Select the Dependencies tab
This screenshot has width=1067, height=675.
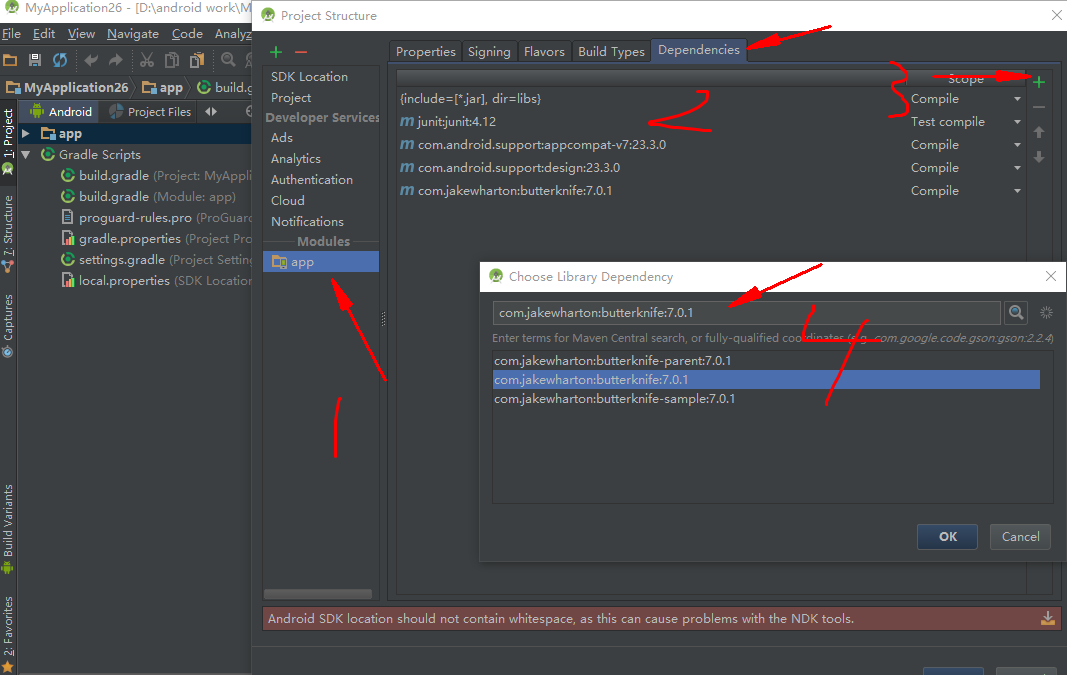pos(698,50)
